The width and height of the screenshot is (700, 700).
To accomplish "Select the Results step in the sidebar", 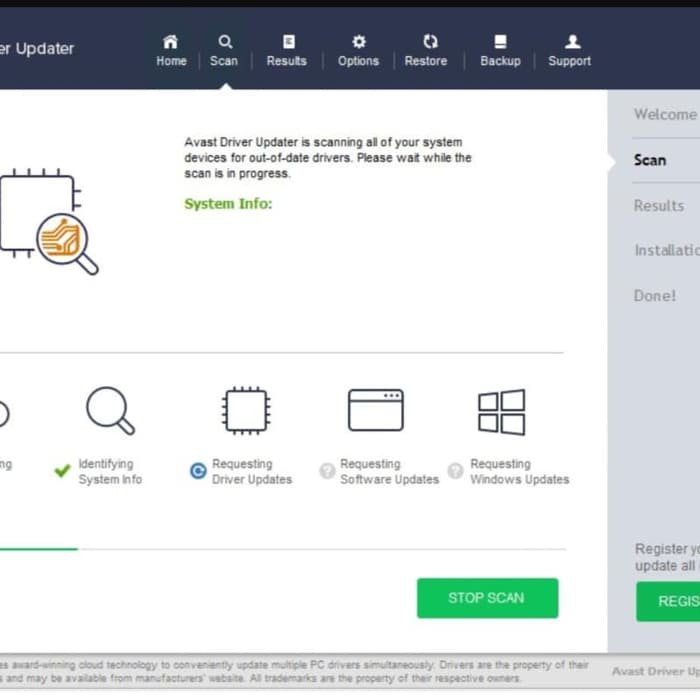I will 659,206.
